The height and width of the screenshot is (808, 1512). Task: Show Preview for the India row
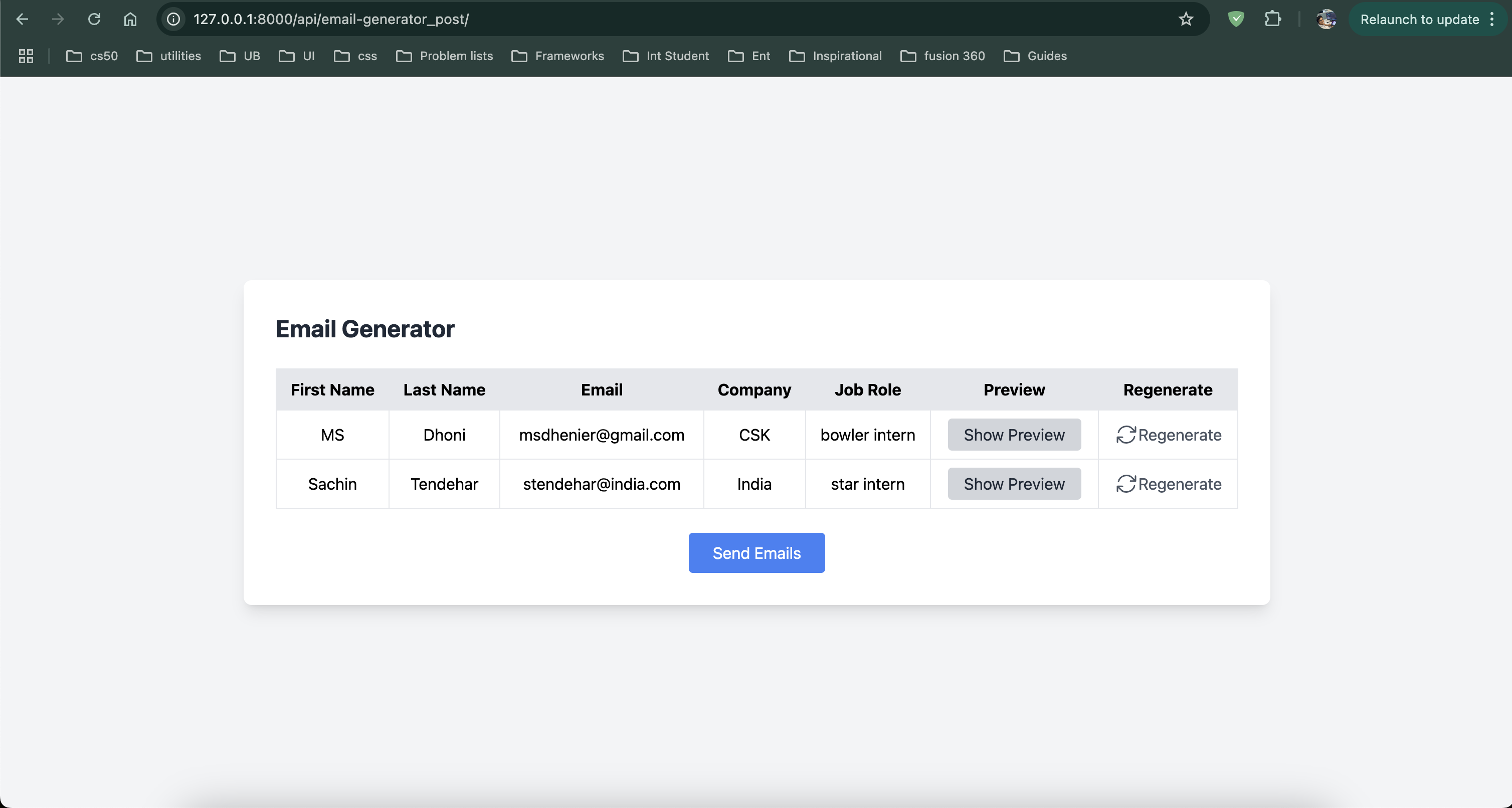pos(1014,484)
